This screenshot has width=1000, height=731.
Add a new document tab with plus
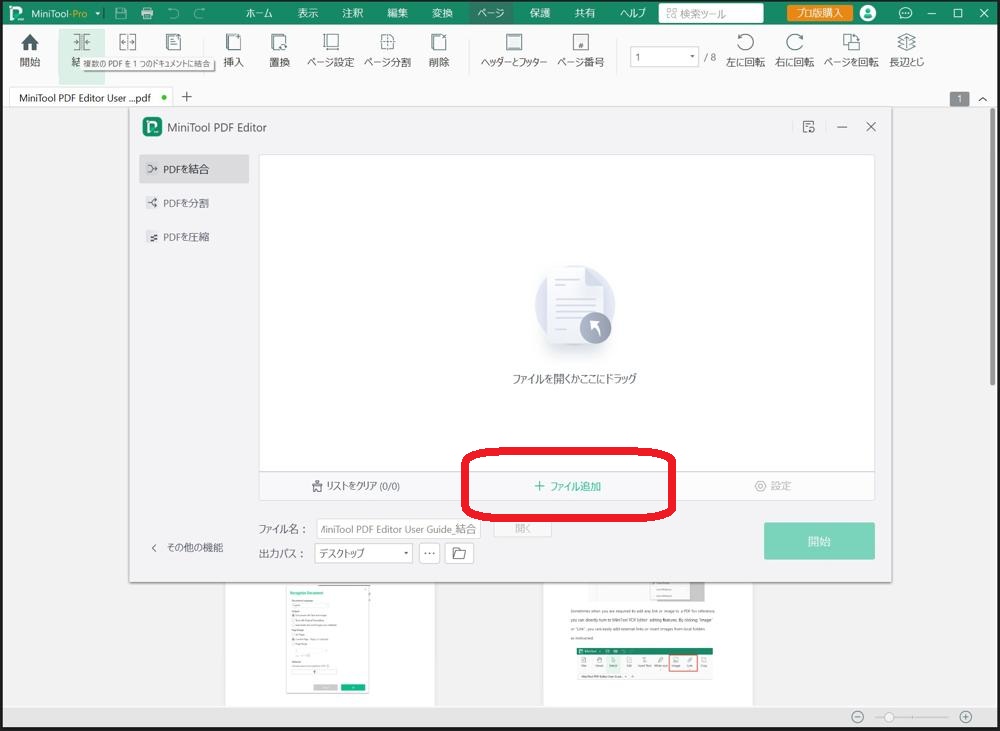(186, 97)
